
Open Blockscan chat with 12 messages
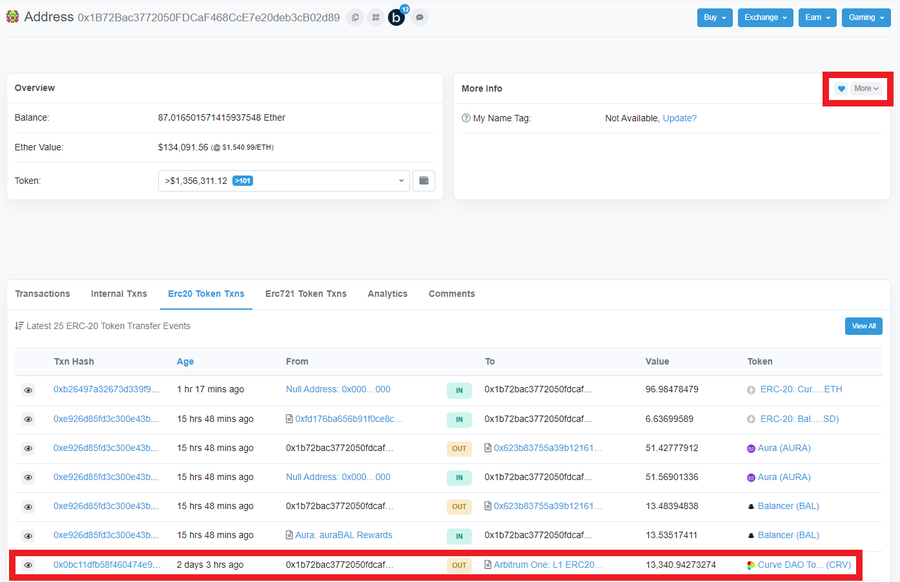pyautogui.click(x=397, y=17)
